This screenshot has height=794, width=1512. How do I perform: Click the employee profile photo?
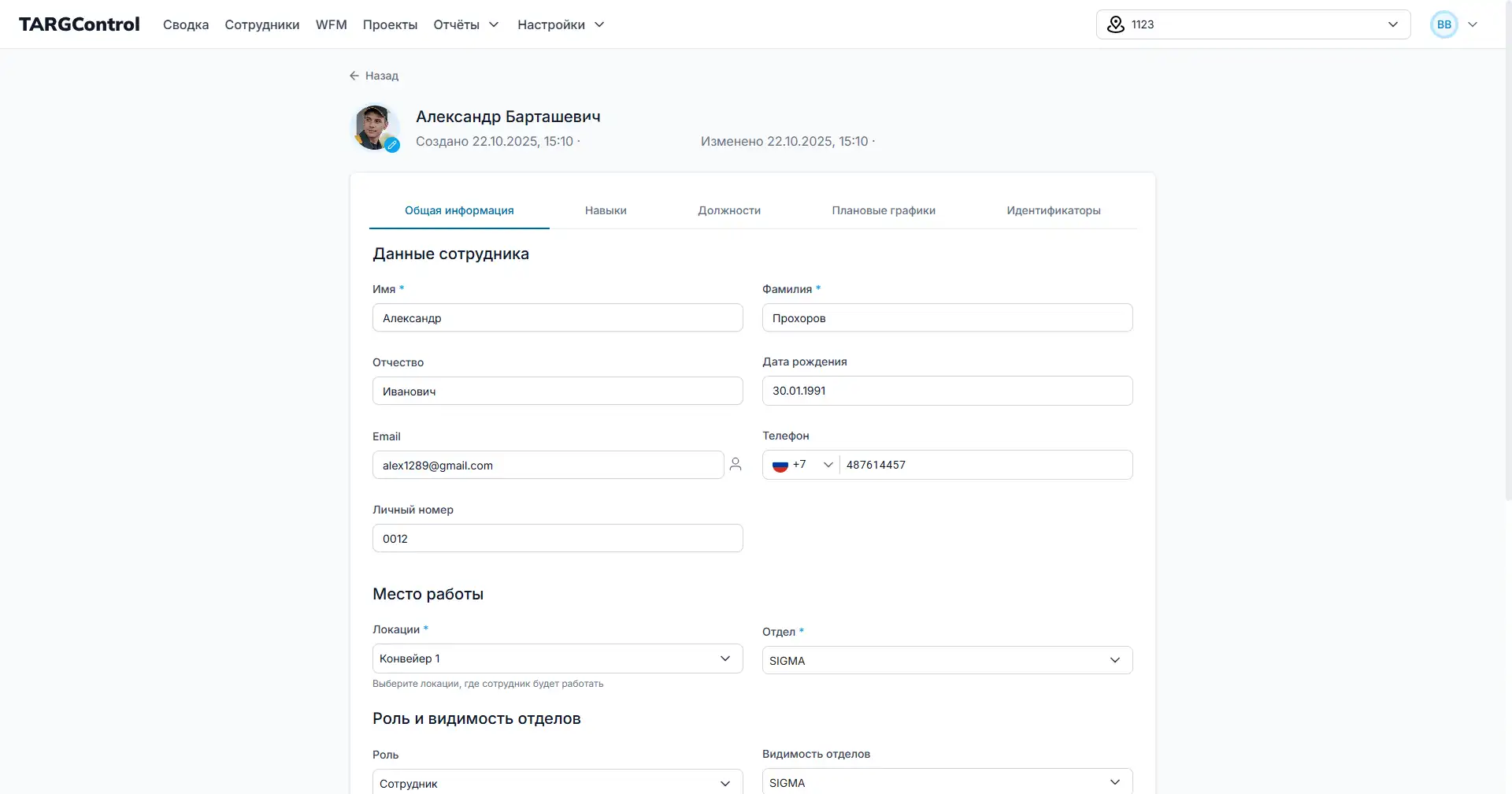(374, 127)
